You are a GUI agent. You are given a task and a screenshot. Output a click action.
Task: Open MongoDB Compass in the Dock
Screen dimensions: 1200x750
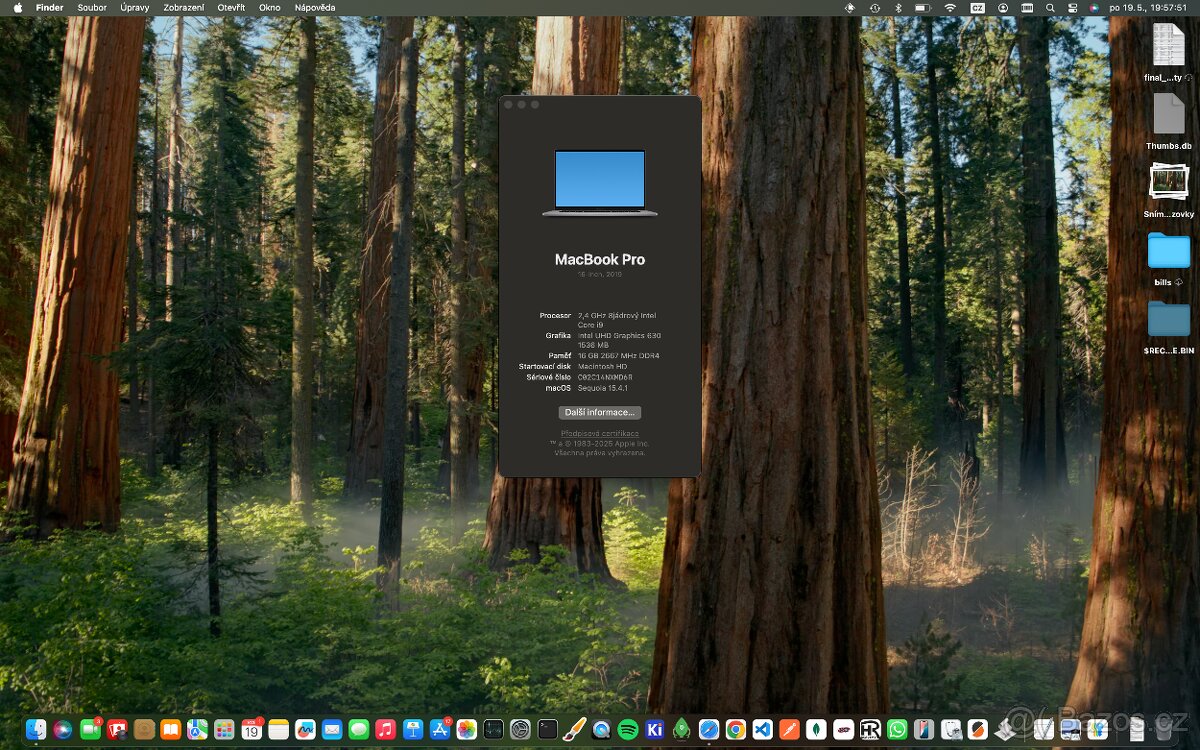(x=816, y=730)
